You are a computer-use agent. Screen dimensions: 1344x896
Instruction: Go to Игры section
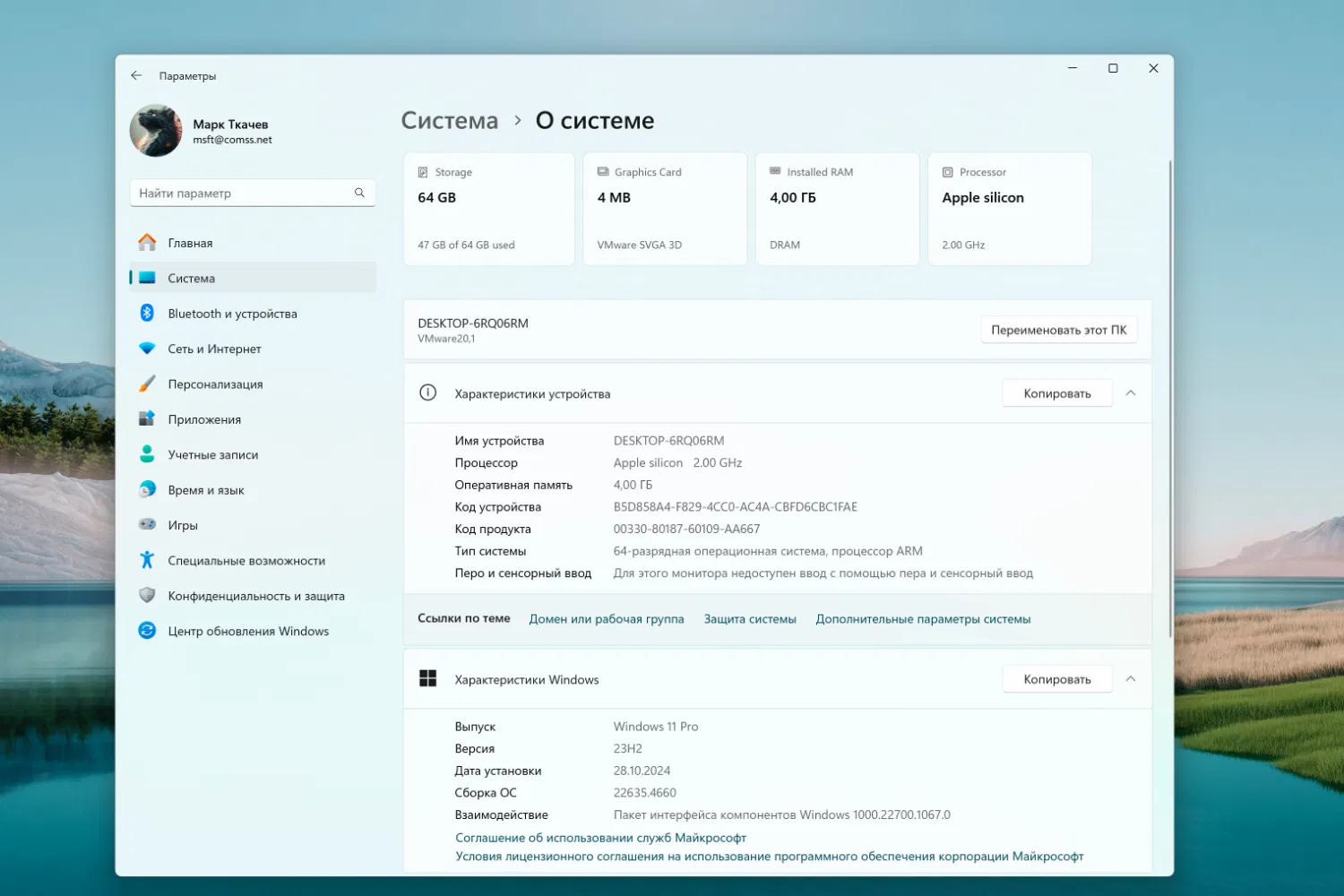(253, 525)
